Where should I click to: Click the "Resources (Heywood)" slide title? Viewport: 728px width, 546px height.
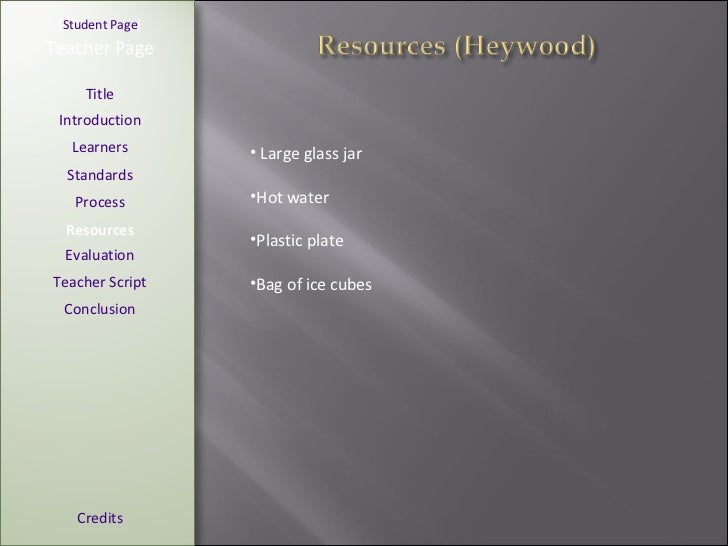457,46
